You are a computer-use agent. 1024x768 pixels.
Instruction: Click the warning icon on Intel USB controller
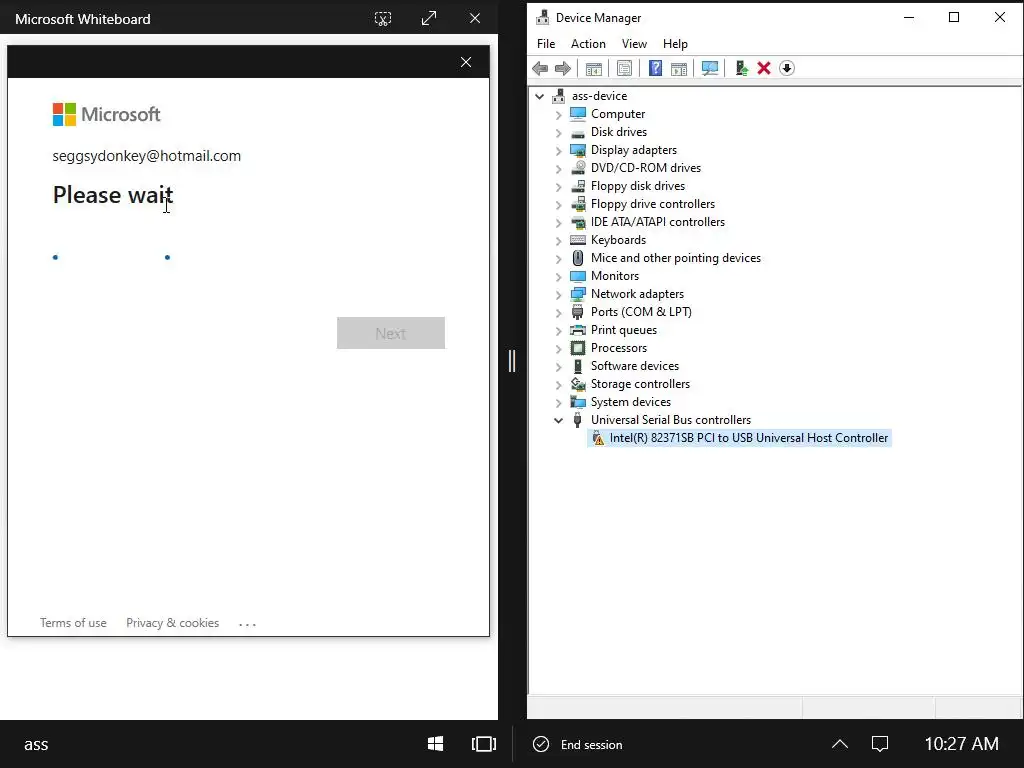coord(598,438)
